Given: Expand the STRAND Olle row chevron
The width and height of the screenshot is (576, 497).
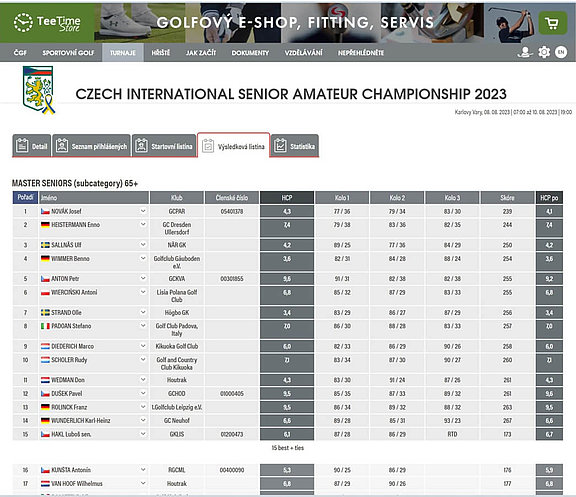Looking at the screenshot, I should [x=143, y=312].
